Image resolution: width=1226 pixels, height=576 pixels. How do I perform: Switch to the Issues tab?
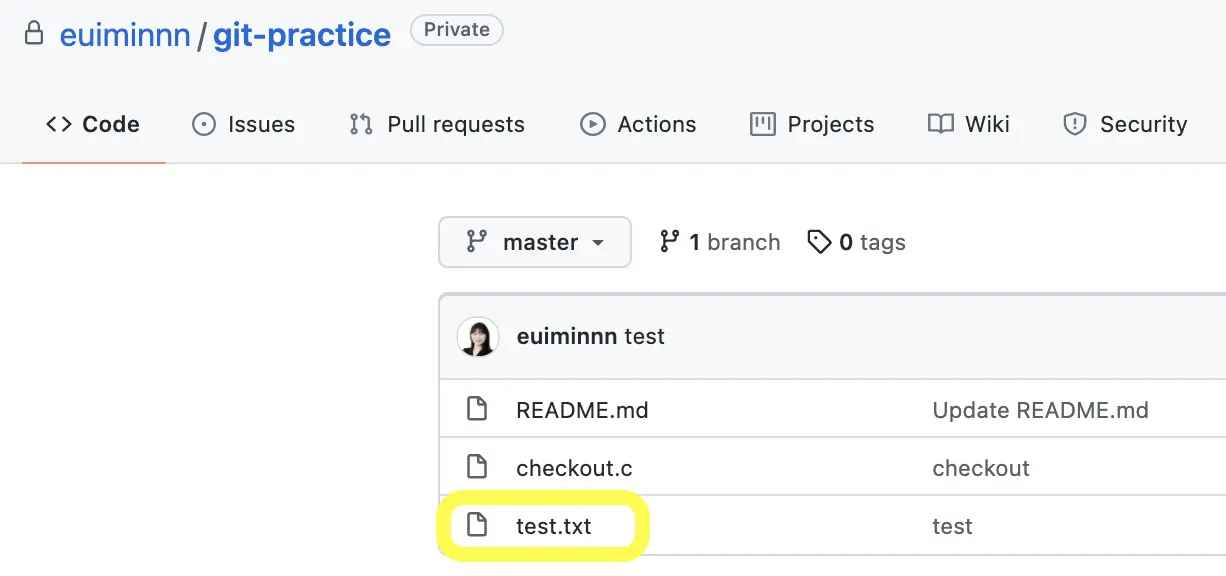(x=244, y=124)
